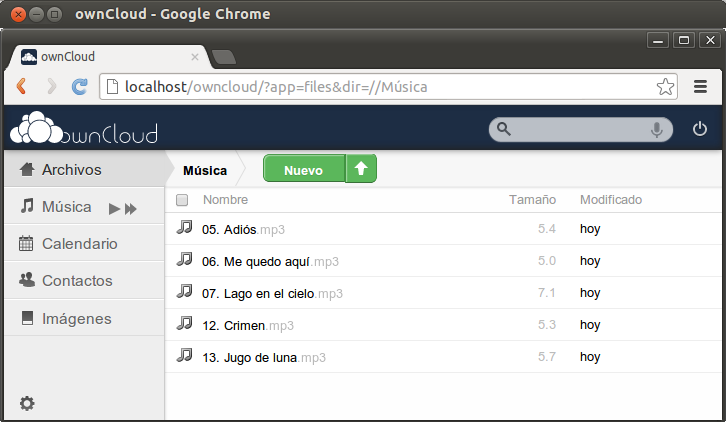726x422 pixels.
Task: Click the upload arrow button
Action: pyautogui.click(x=361, y=169)
